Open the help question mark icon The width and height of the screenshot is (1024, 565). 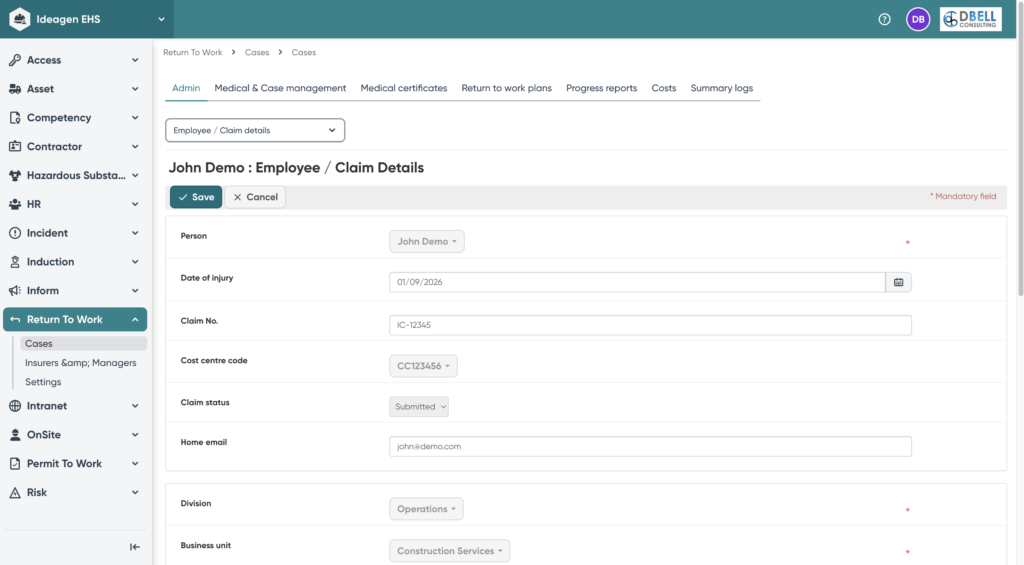tap(884, 20)
